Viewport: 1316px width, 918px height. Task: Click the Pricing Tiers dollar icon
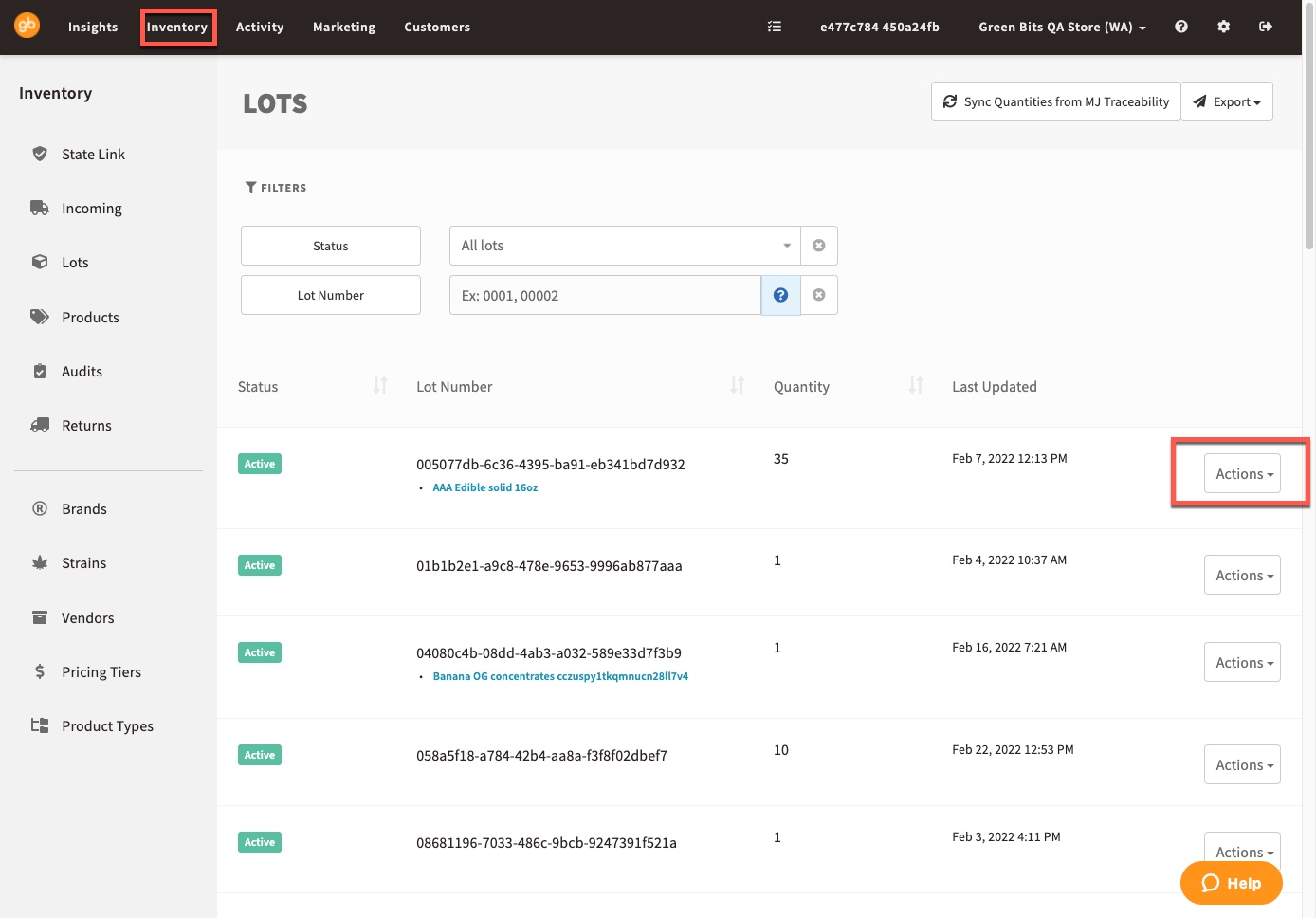(40, 671)
